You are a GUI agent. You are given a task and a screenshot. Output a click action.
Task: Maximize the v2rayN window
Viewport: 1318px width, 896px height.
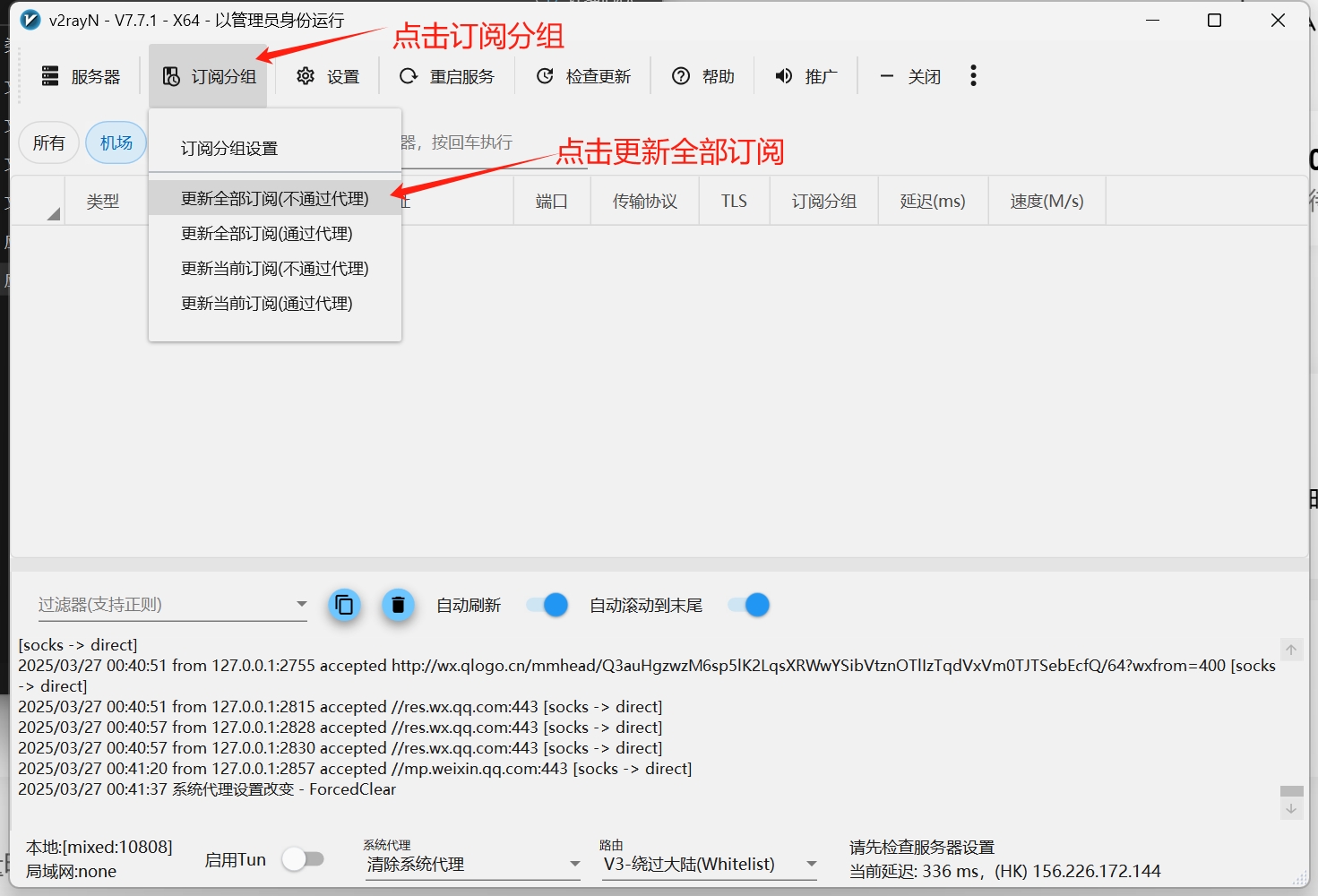click(1215, 20)
